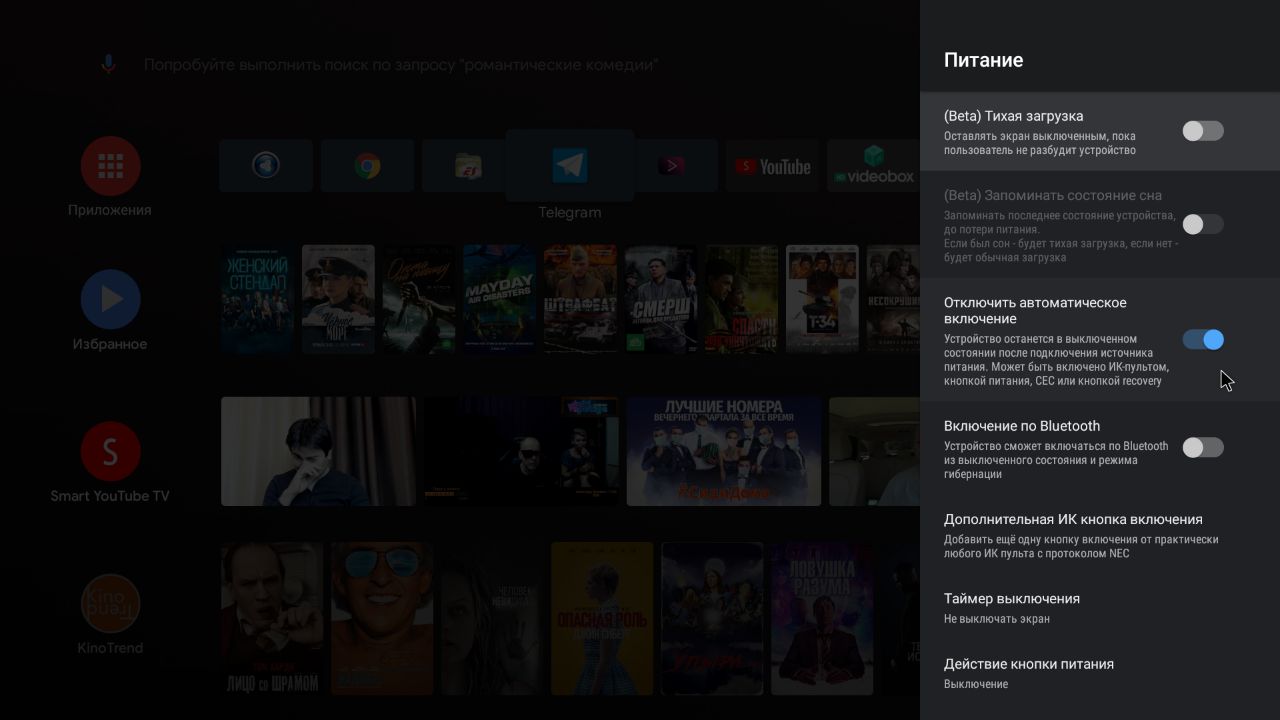Open the Smart YouTube TV channel icon
Image resolution: width=1280 pixels, height=720 pixels.
110,451
